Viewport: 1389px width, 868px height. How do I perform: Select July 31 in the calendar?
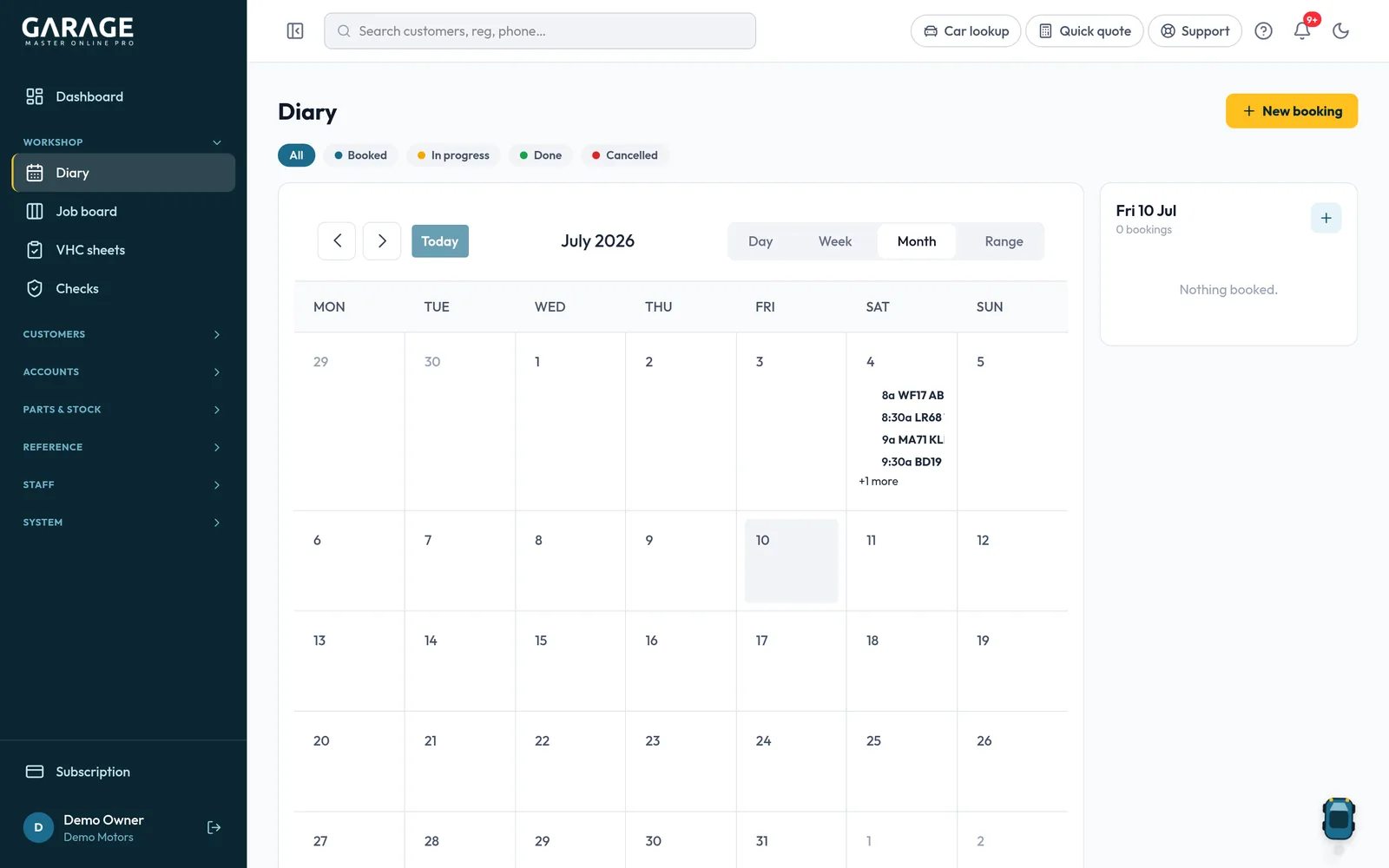tap(791, 840)
